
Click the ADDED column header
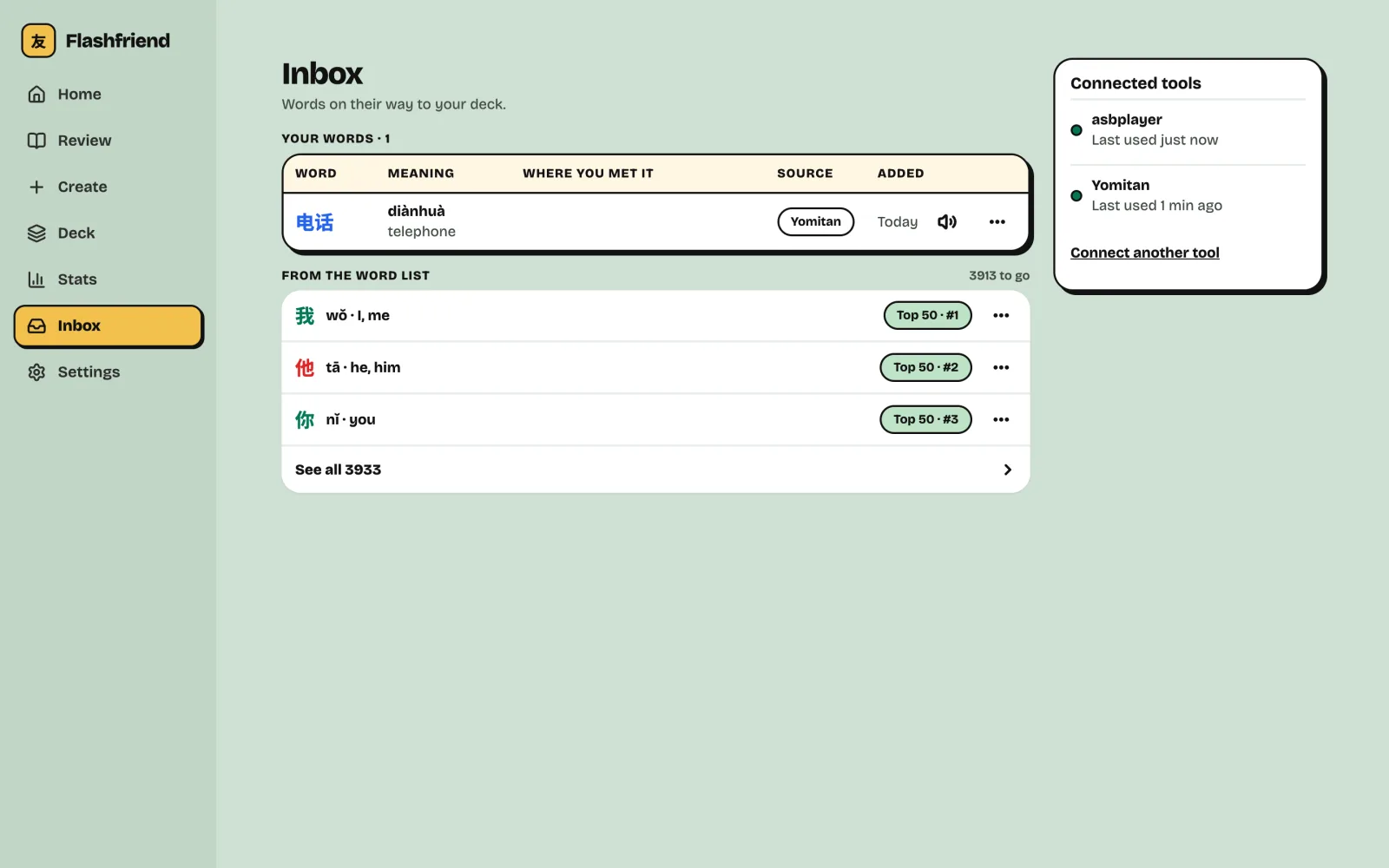click(x=900, y=174)
